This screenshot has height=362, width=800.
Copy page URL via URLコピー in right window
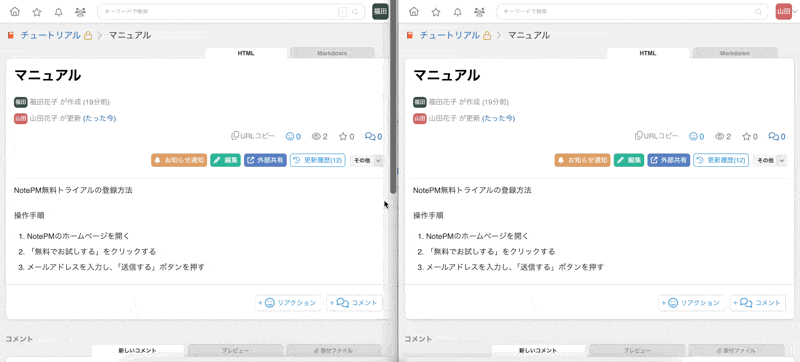click(657, 136)
